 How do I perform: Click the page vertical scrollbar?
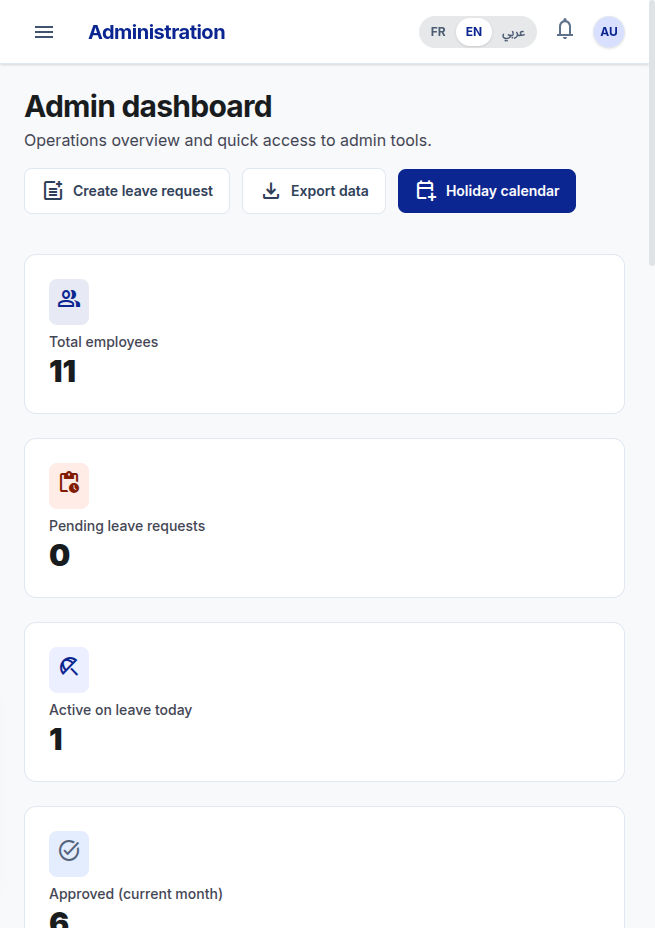[651, 133]
